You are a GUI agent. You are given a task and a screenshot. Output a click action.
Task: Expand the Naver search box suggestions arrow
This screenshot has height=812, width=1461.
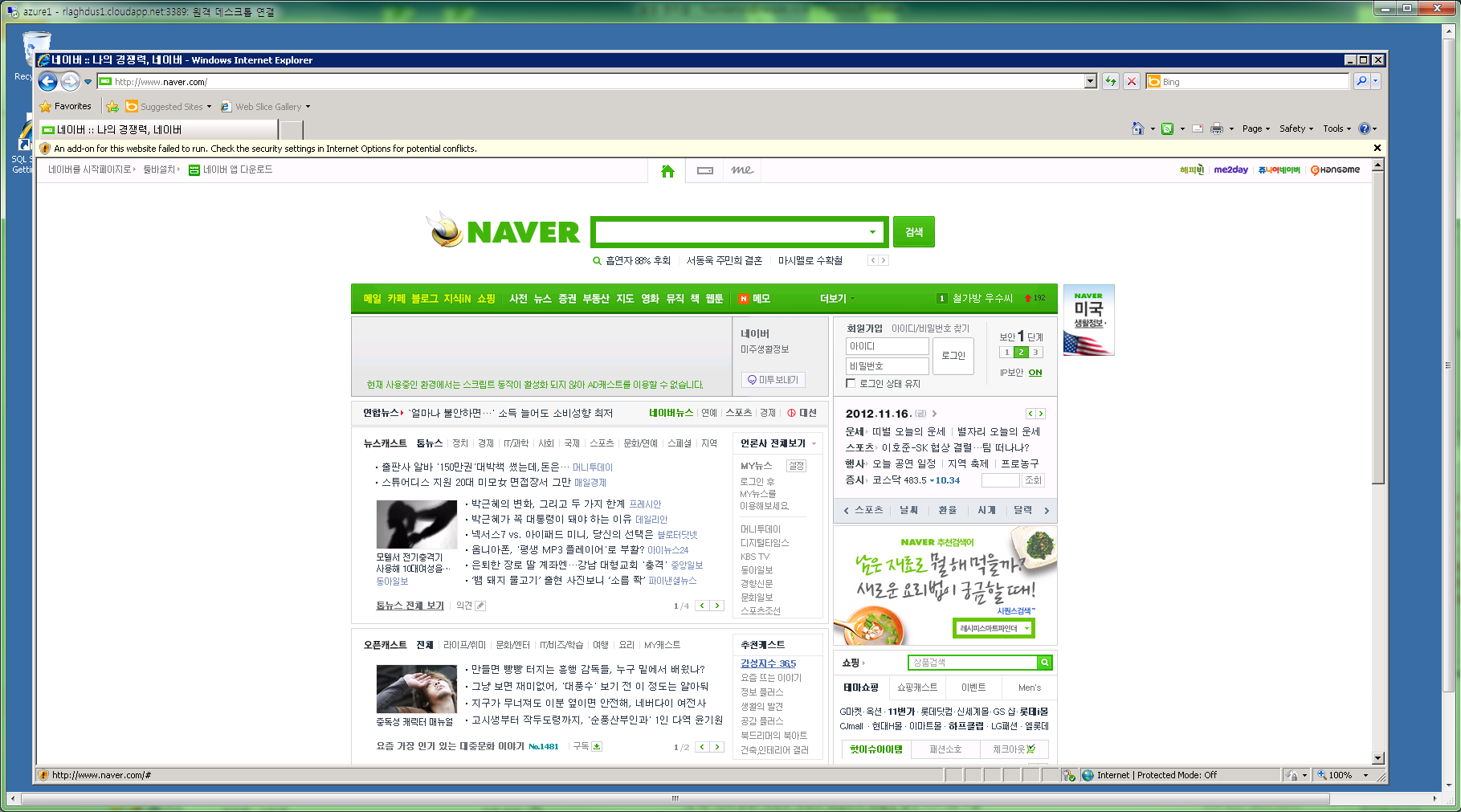click(872, 232)
